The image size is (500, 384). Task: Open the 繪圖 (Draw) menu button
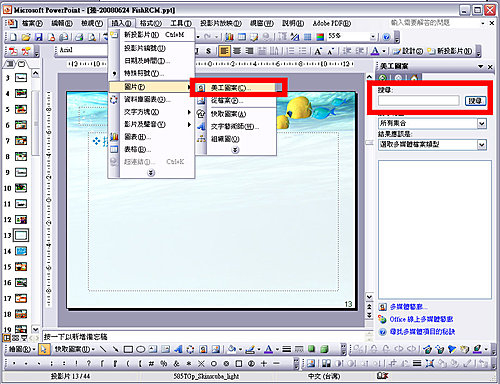(22, 349)
